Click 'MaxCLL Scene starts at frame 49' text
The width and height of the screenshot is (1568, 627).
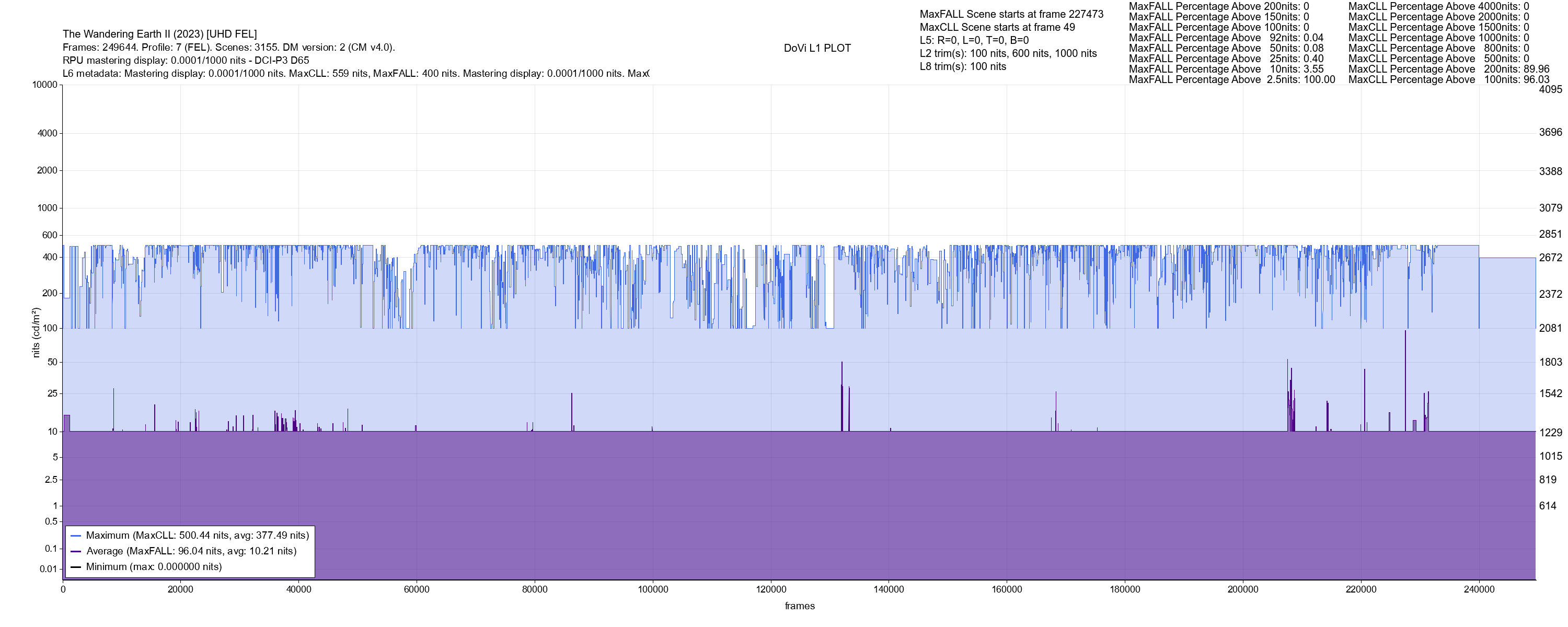tap(997, 27)
